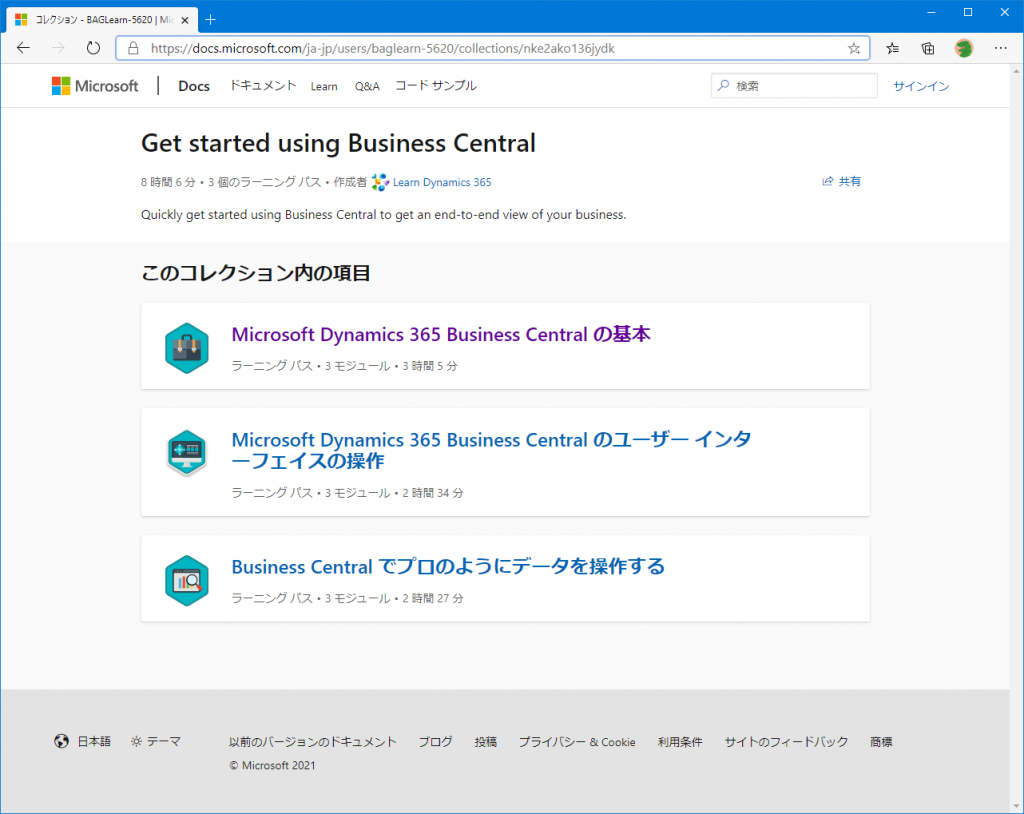This screenshot has height=814, width=1024.
Task: Open 以前のバージョンのドキュメント footer link
Action: (313, 742)
